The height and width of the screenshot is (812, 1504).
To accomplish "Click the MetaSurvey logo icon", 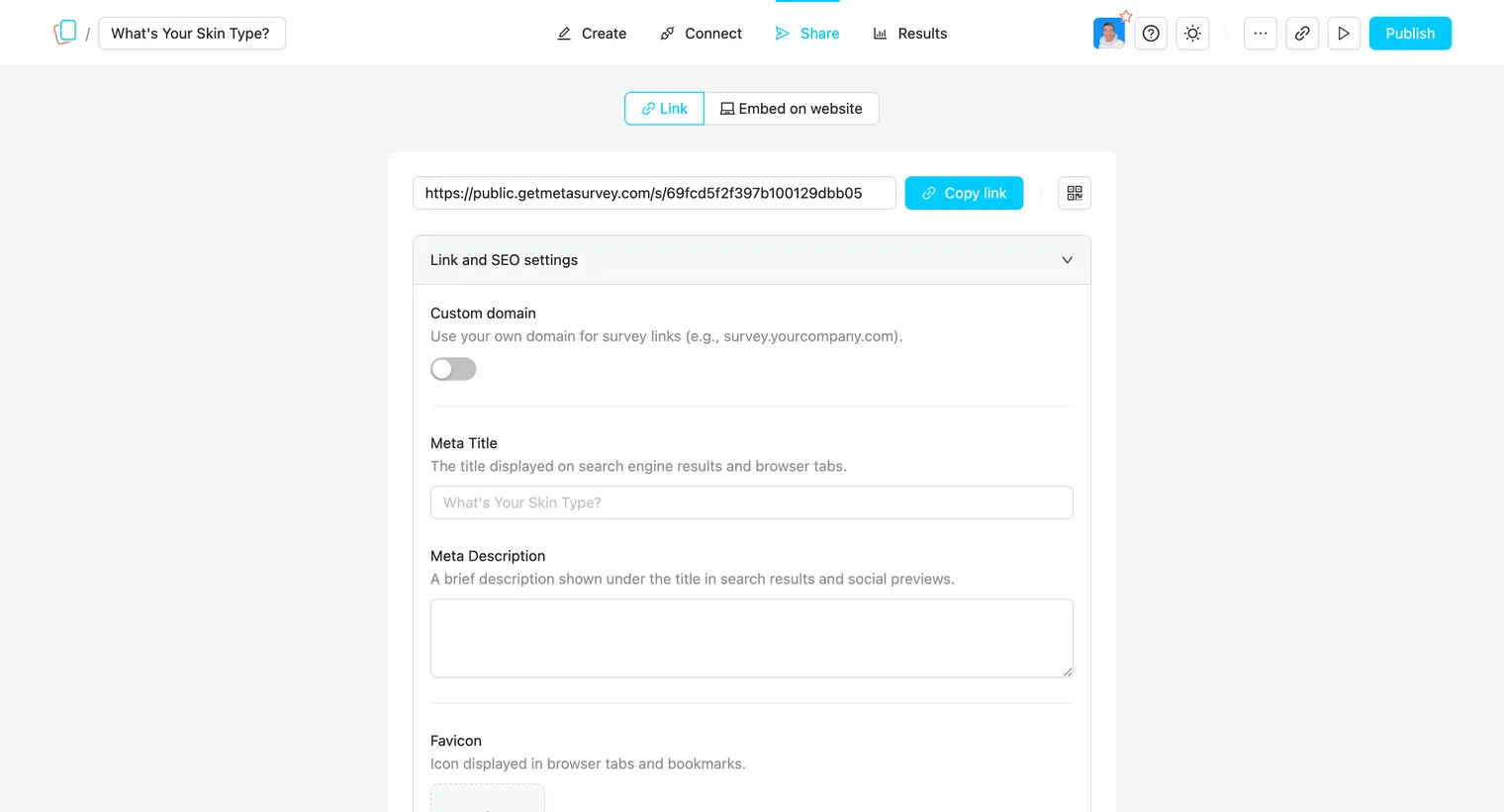I will [65, 33].
